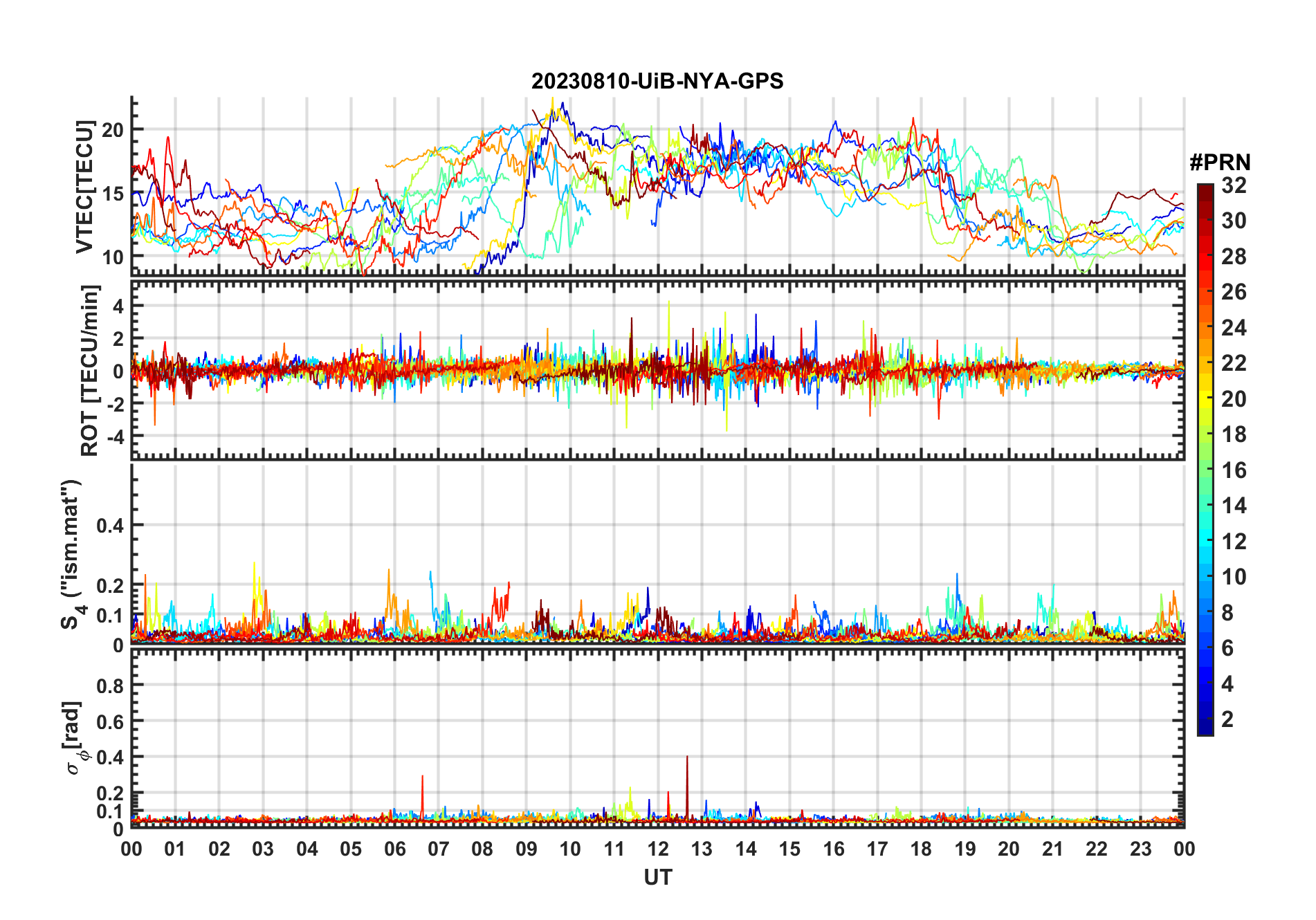
Task: Click the σφ[rad] y-axis label
Action: [74, 738]
